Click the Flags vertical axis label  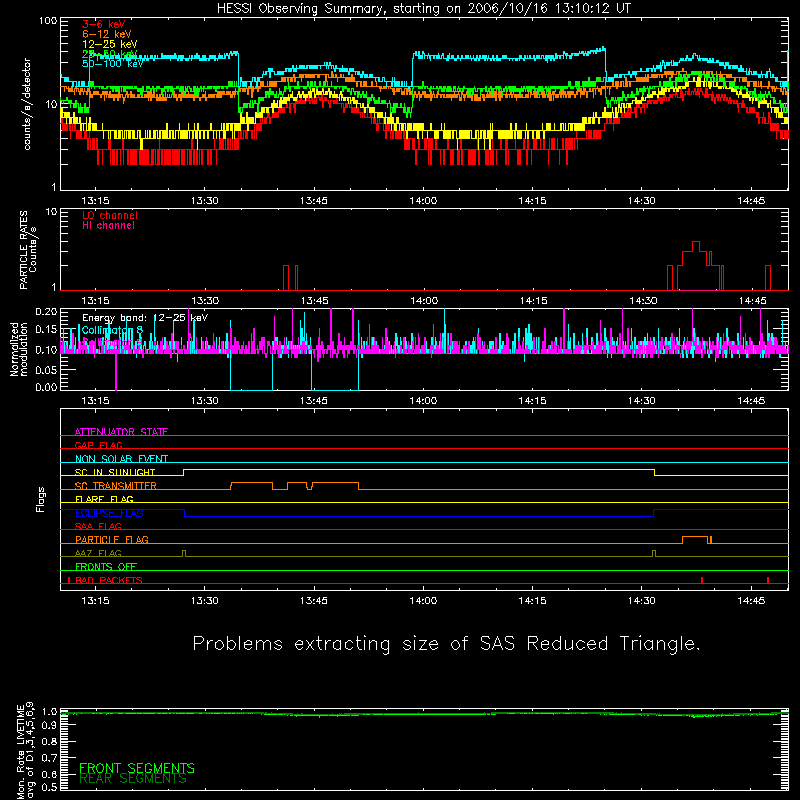(41, 499)
